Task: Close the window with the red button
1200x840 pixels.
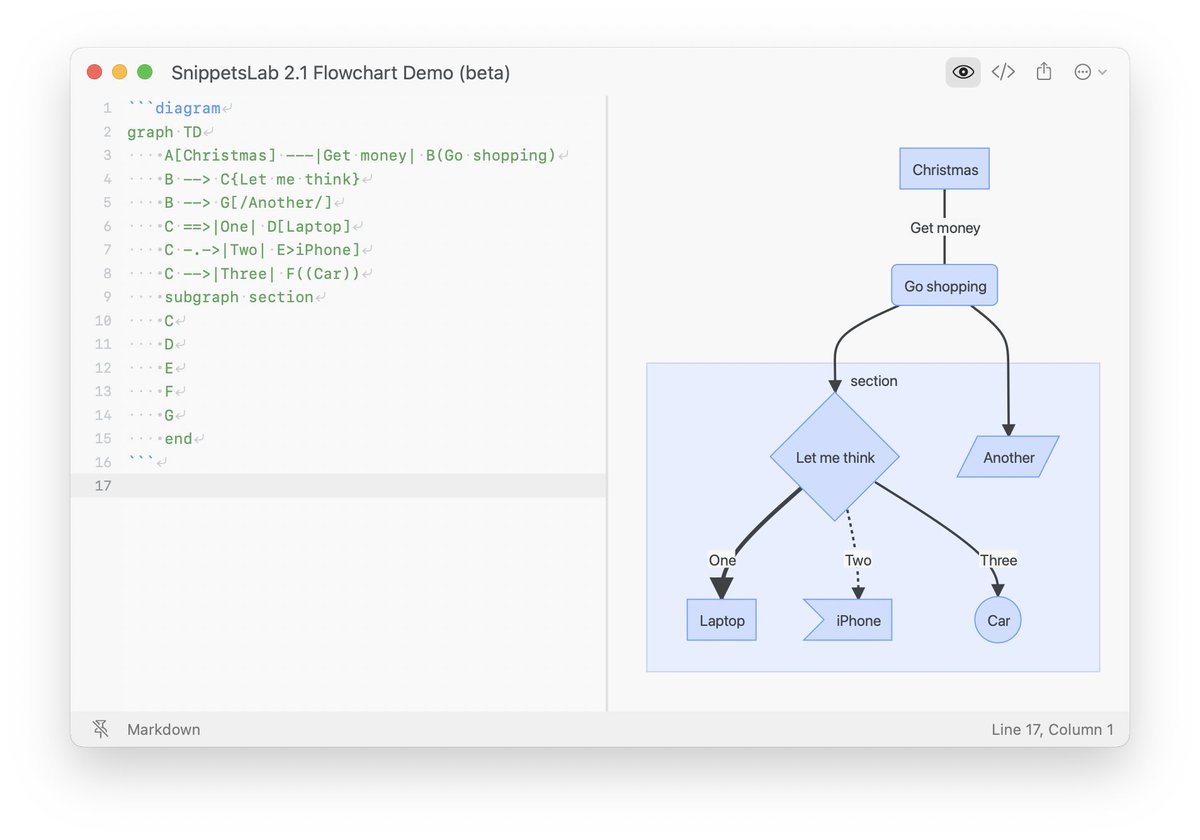Action: tap(95, 72)
